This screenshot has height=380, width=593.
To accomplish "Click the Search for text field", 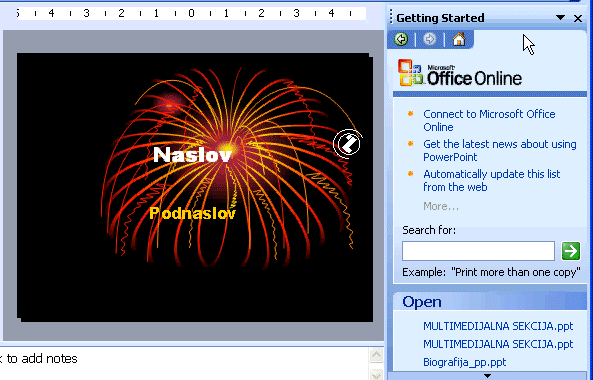I will [478, 251].
